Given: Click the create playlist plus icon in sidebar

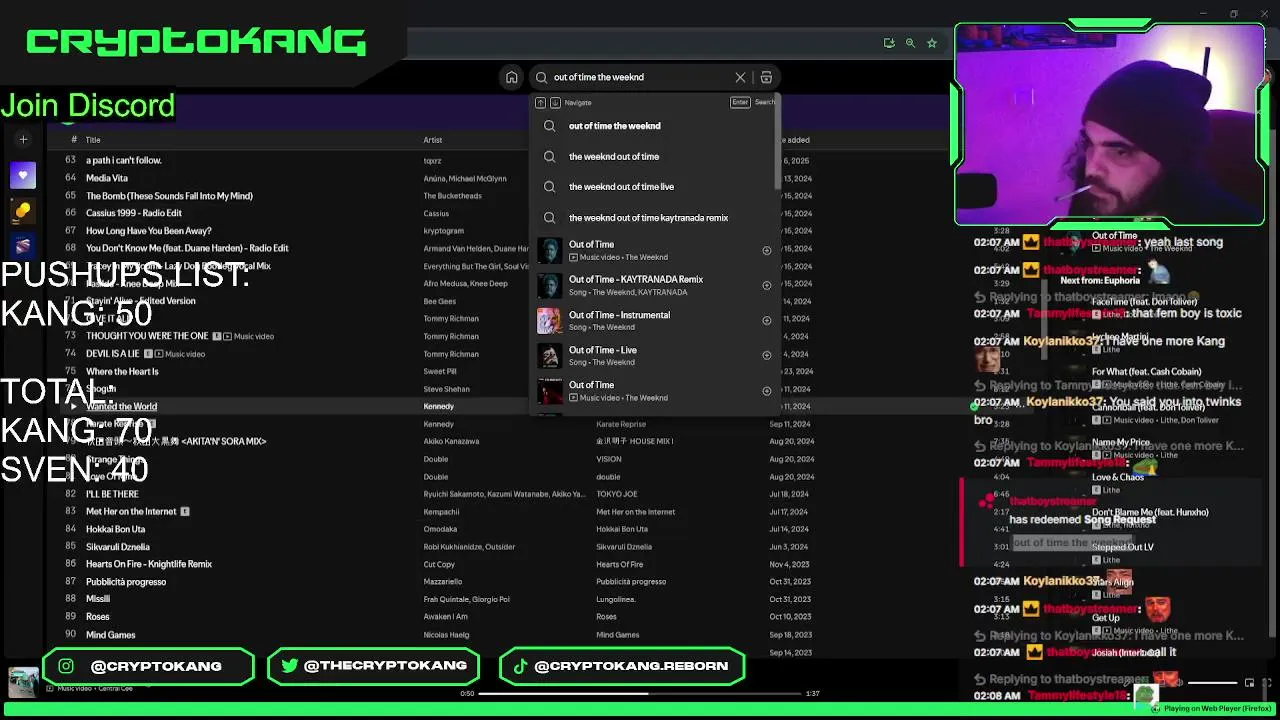Looking at the screenshot, I should click(x=23, y=140).
